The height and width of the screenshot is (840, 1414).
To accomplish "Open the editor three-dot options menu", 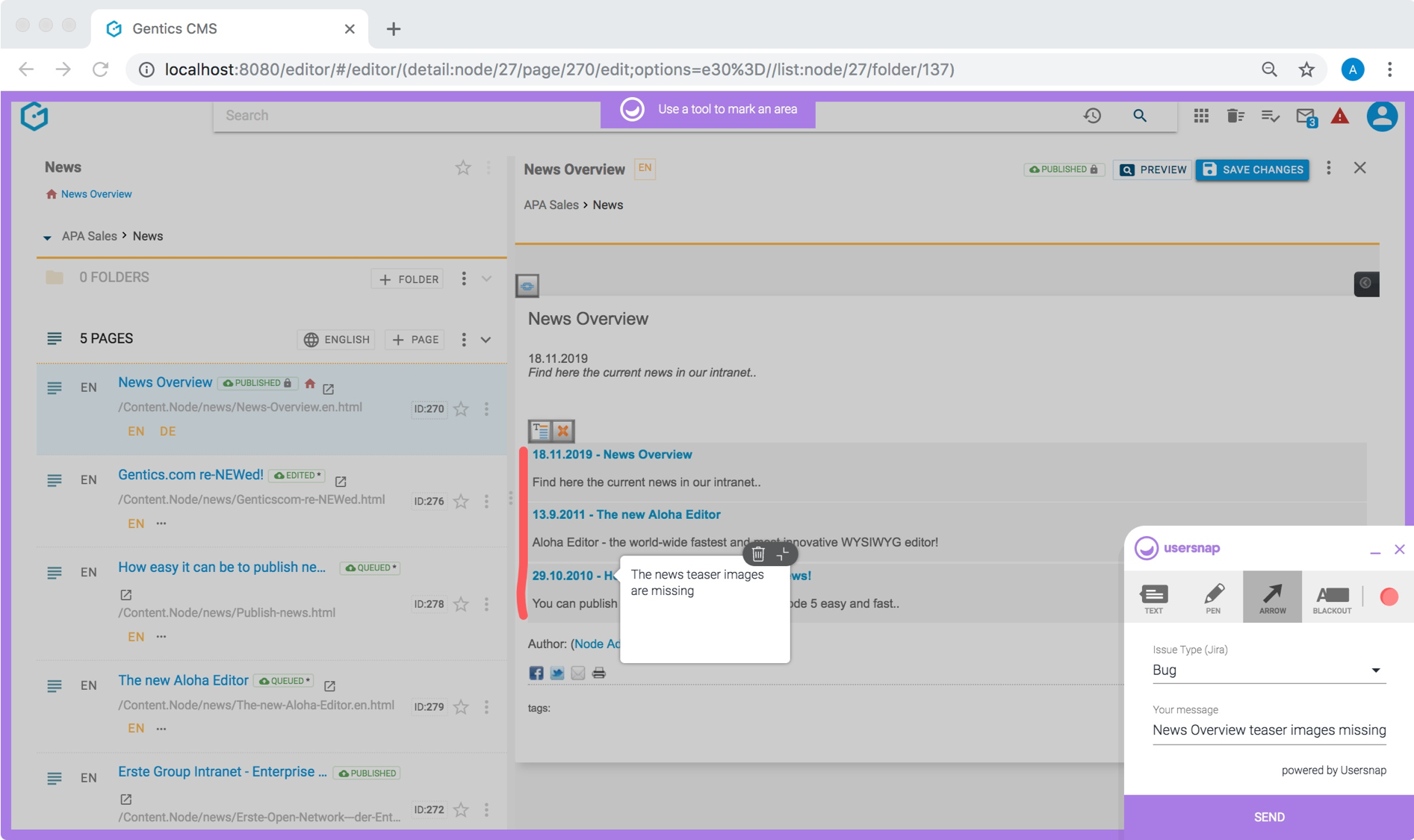I will tap(1329, 168).
